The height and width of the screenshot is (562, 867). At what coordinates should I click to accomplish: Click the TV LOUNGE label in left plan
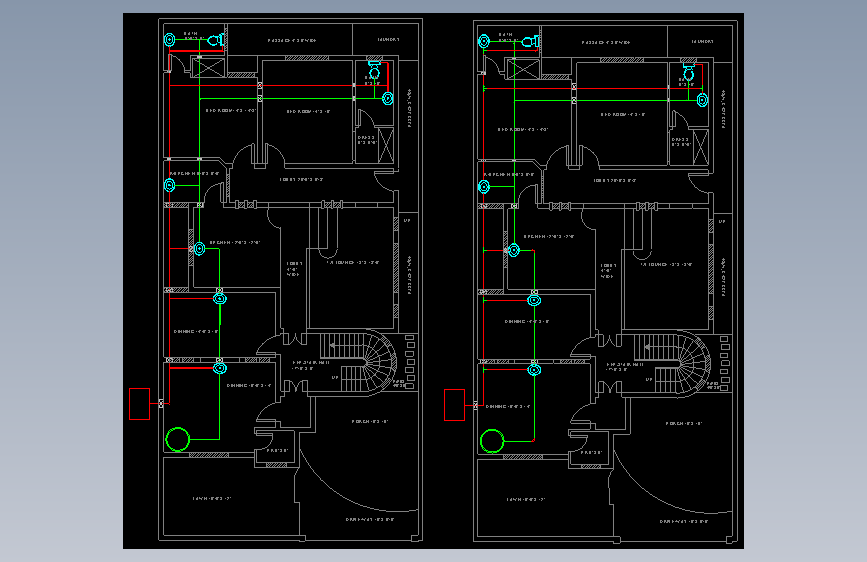(x=353, y=263)
